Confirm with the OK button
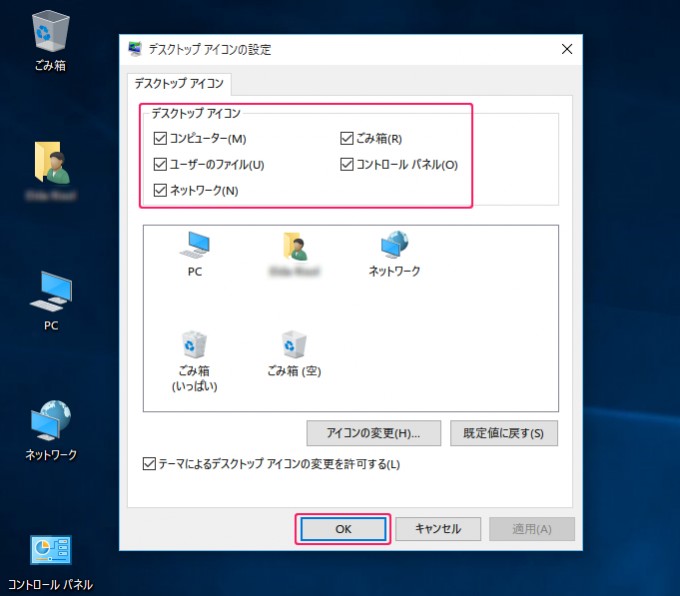Viewport: 680px width, 596px height. (343, 529)
